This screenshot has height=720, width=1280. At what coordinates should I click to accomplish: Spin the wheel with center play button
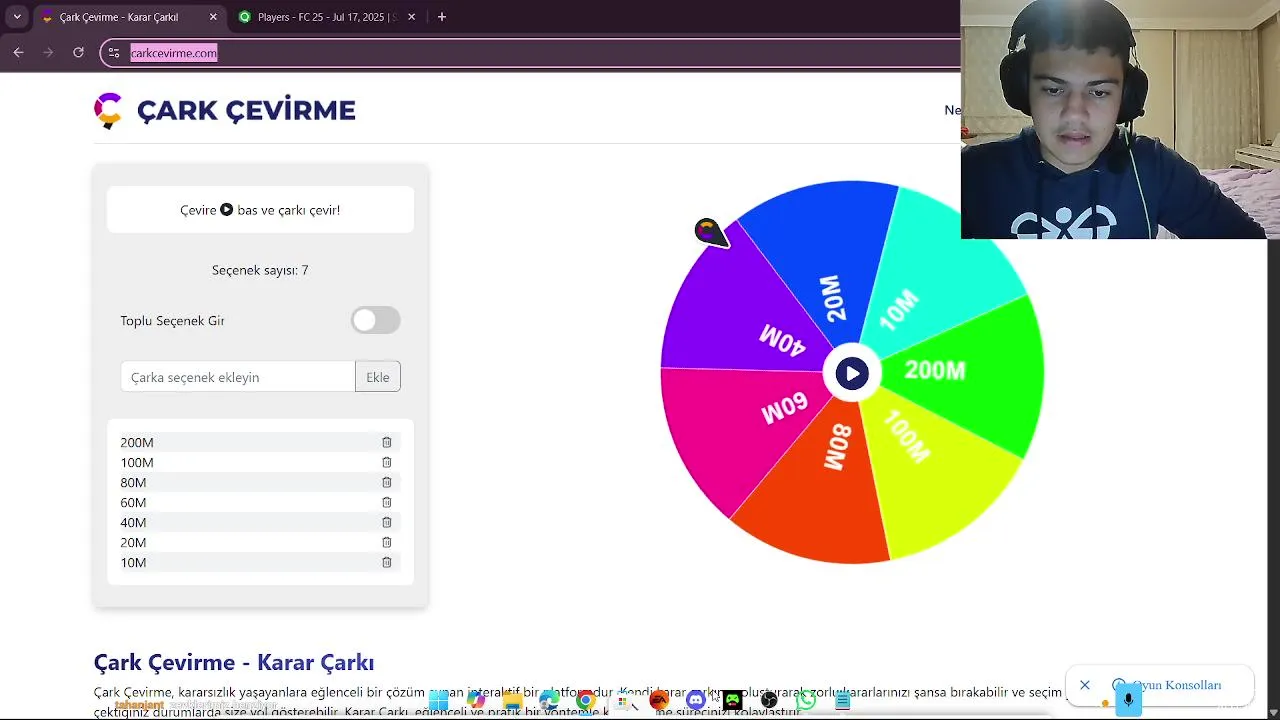tap(851, 373)
